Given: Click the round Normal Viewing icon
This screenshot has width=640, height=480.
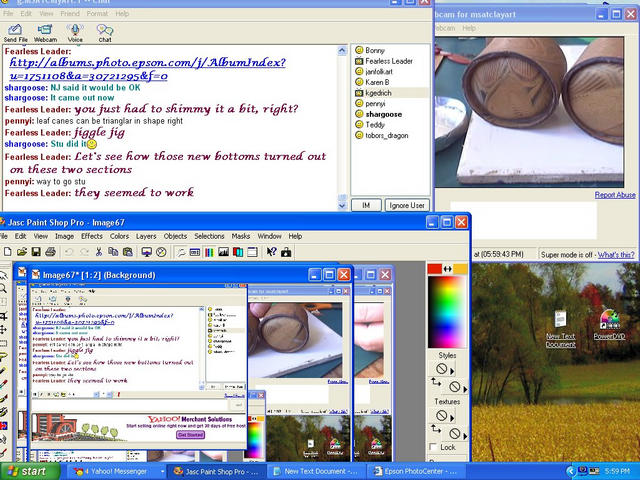Looking at the screenshot, I should point(161,252).
